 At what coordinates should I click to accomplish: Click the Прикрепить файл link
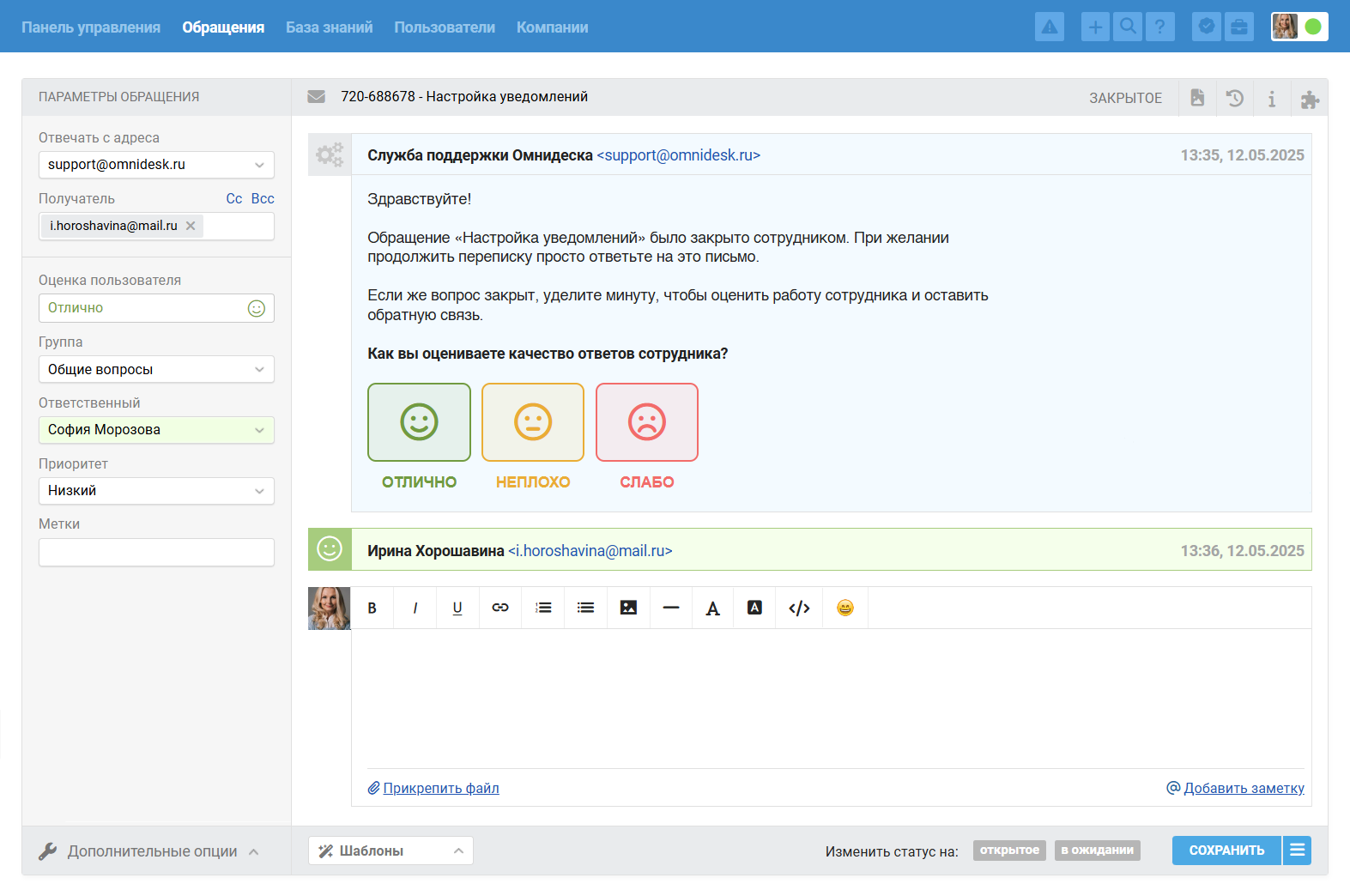point(440,788)
